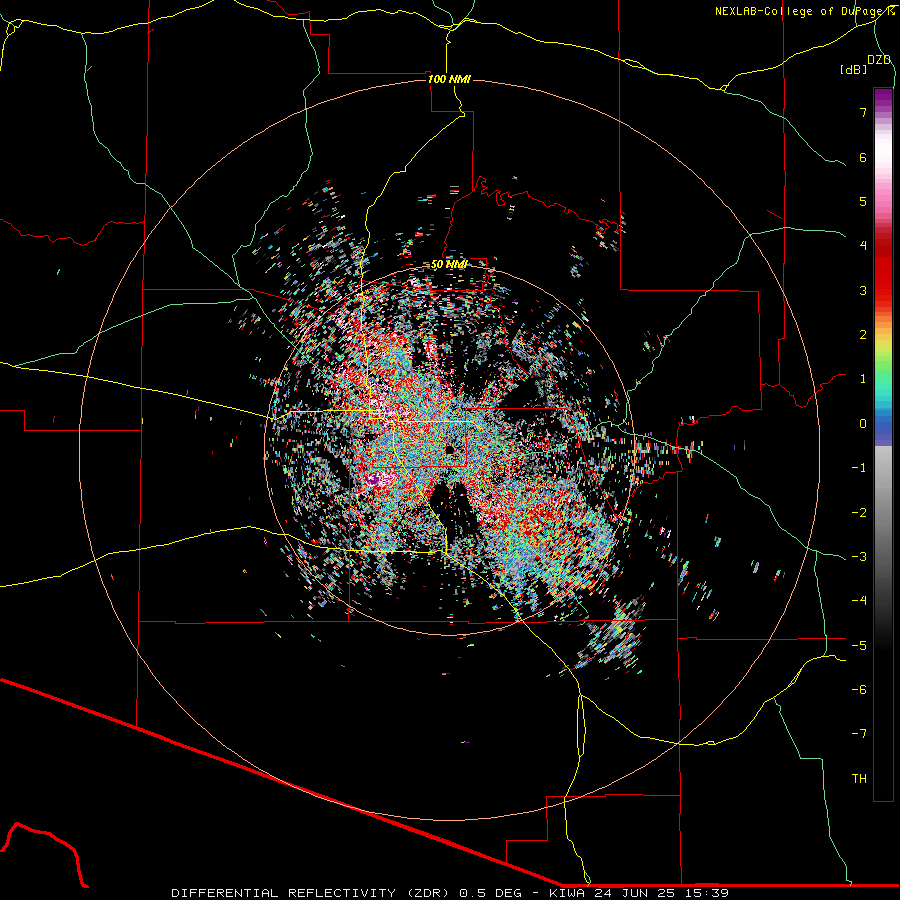Viewport: 900px width, 900px height.
Task: Click the 1 dB tick label
Action: (x=863, y=379)
